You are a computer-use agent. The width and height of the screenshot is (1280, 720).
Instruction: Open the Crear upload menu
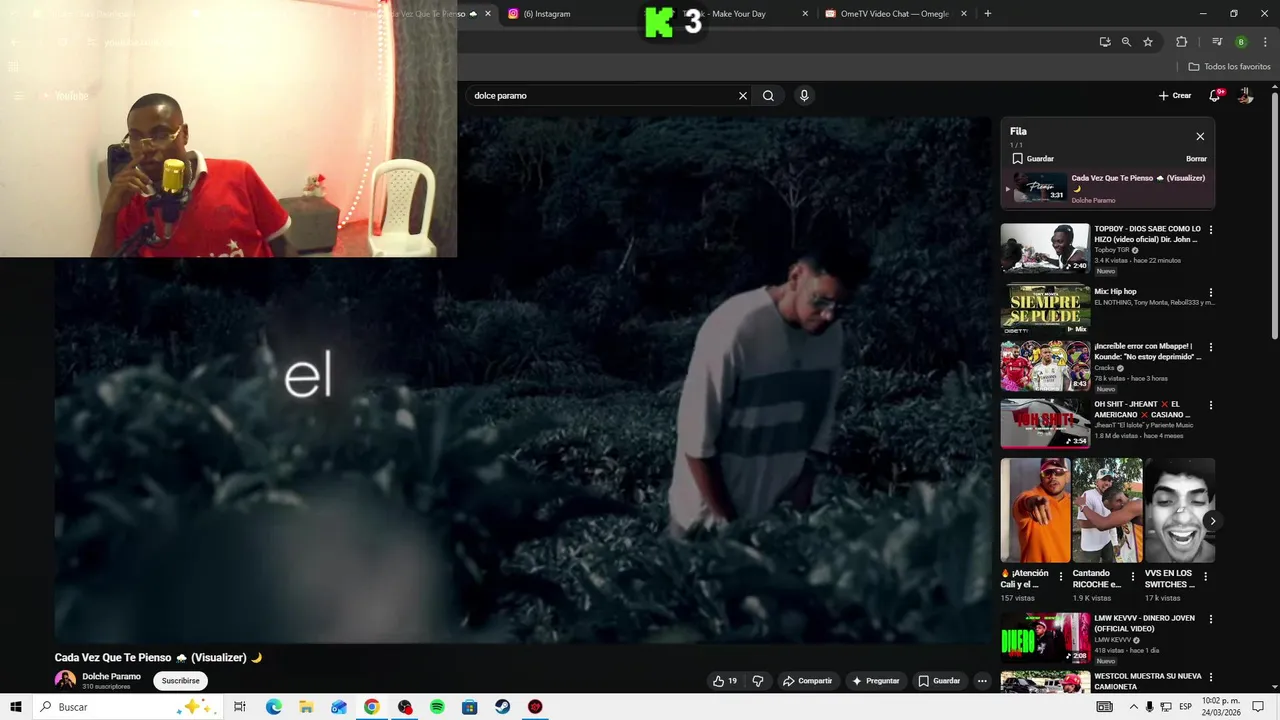pos(1175,96)
